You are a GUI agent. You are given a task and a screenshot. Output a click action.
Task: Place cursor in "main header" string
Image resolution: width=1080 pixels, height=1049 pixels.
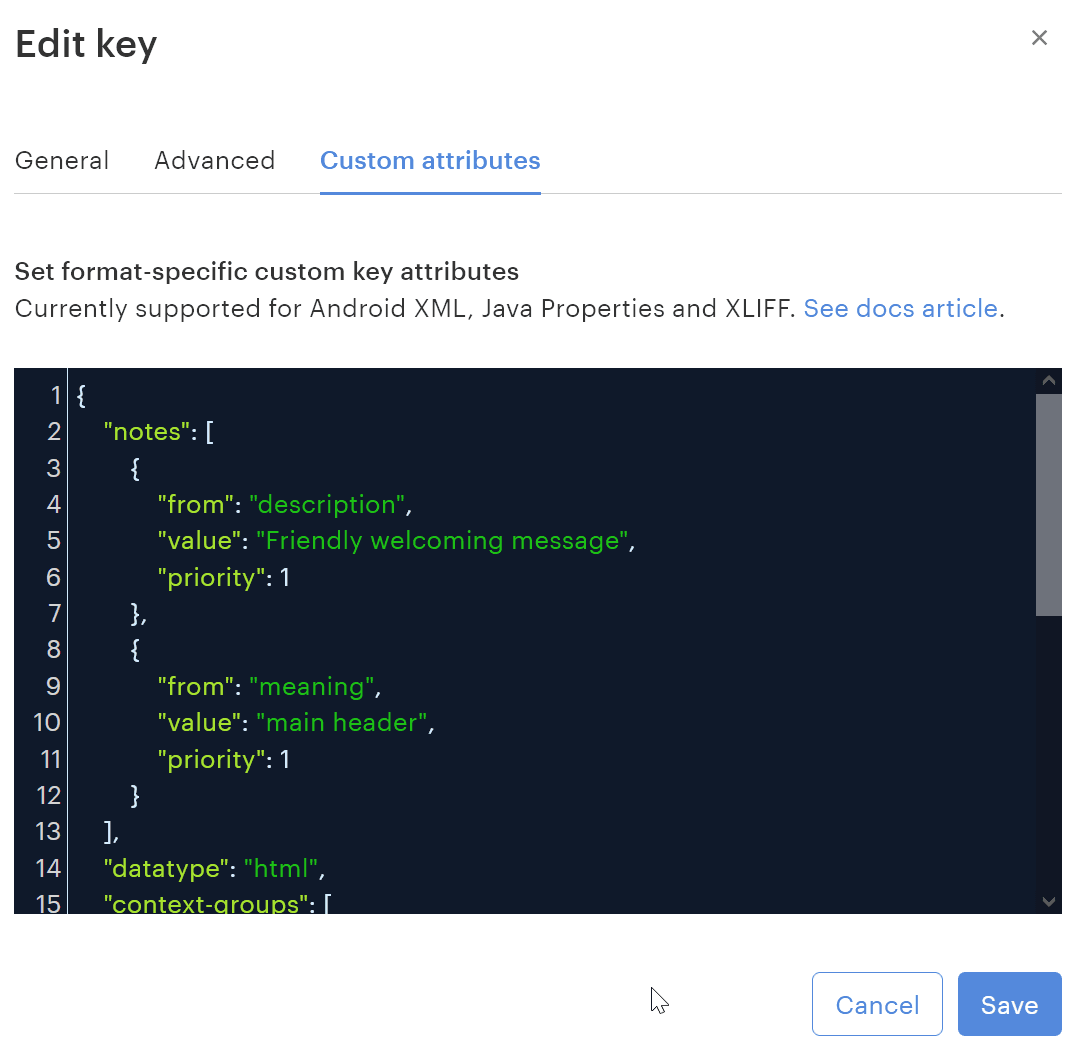[342, 723]
